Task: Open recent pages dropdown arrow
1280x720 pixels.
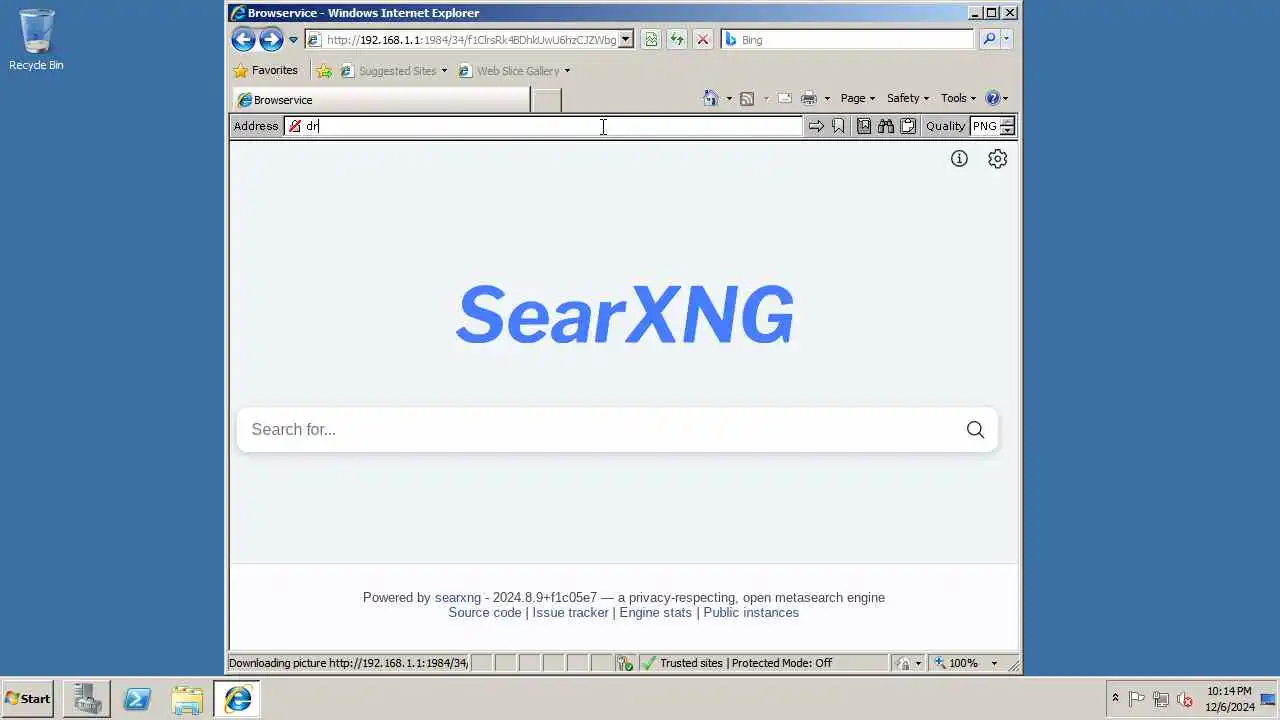Action: (x=293, y=40)
